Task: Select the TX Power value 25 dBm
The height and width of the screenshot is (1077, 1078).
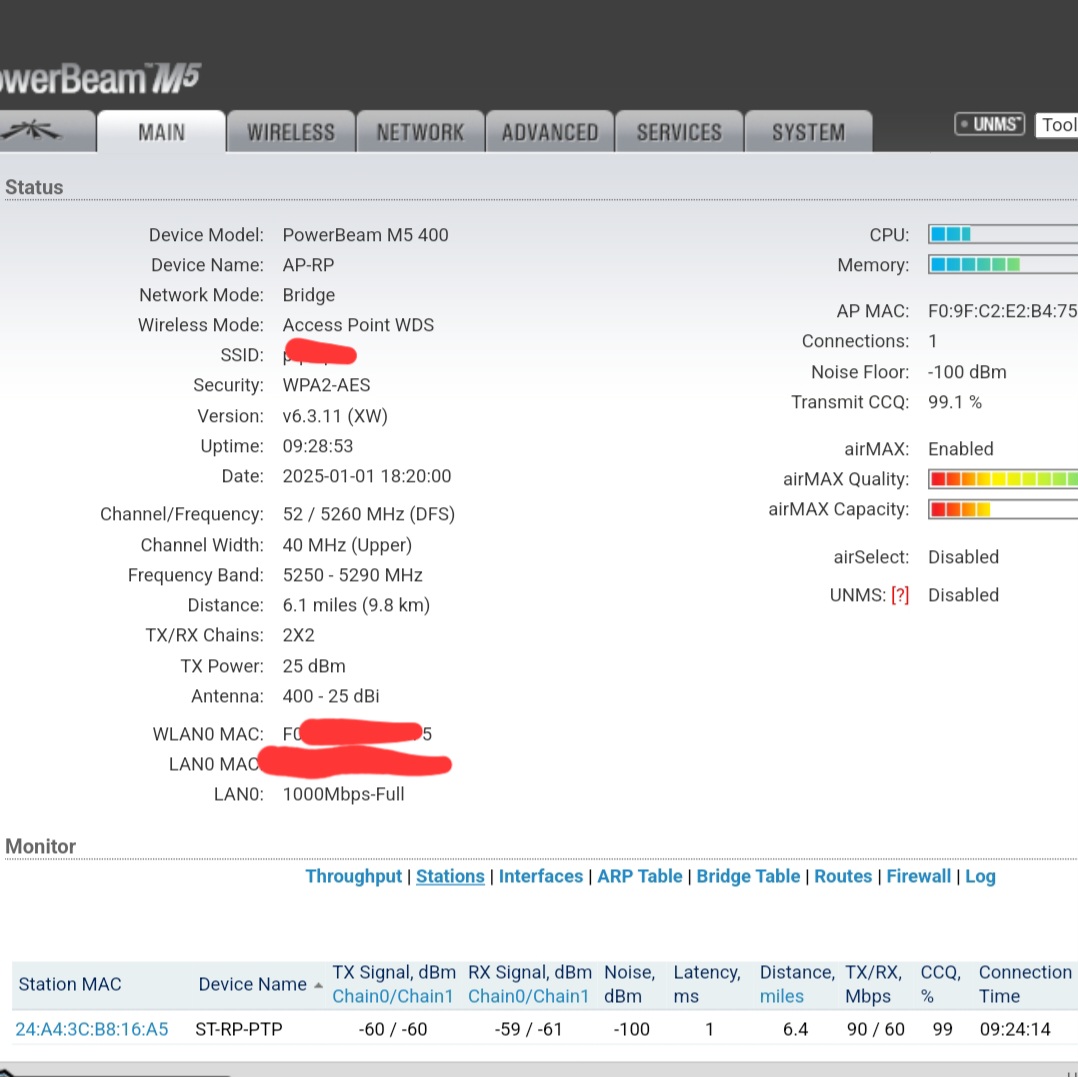Action: pyautogui.click(x=314, y=666)
